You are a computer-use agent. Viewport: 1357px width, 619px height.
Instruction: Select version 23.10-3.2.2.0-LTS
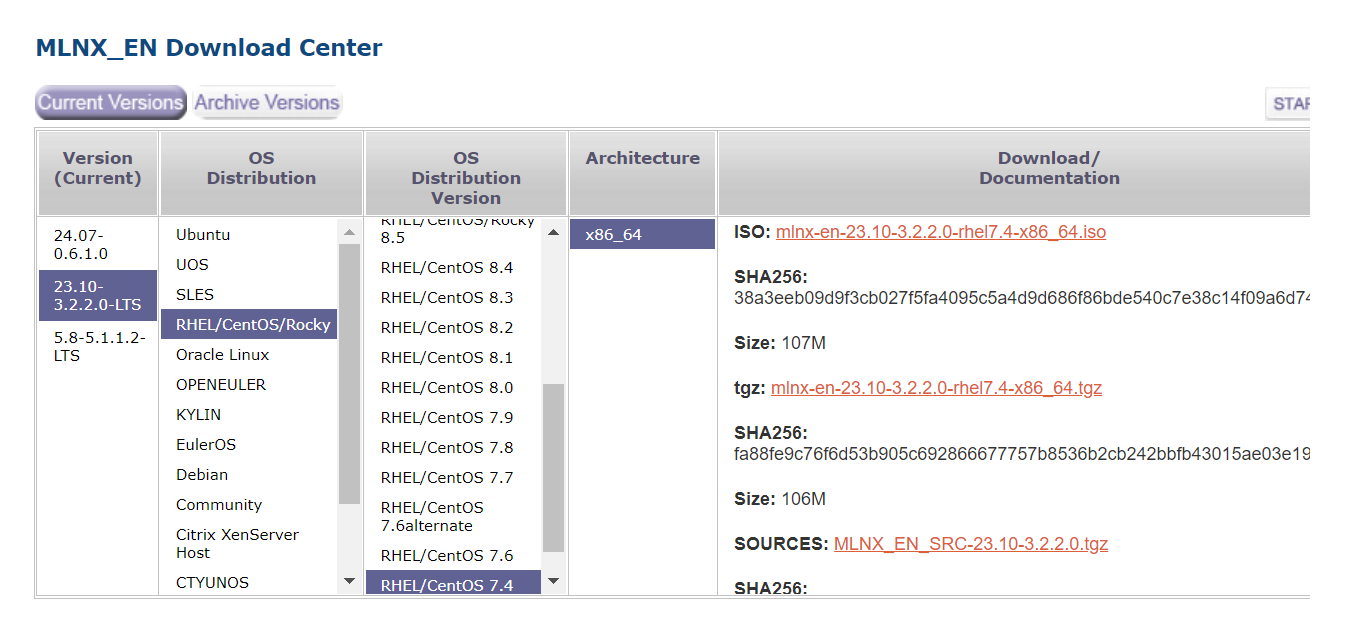(x=98, y=295)
